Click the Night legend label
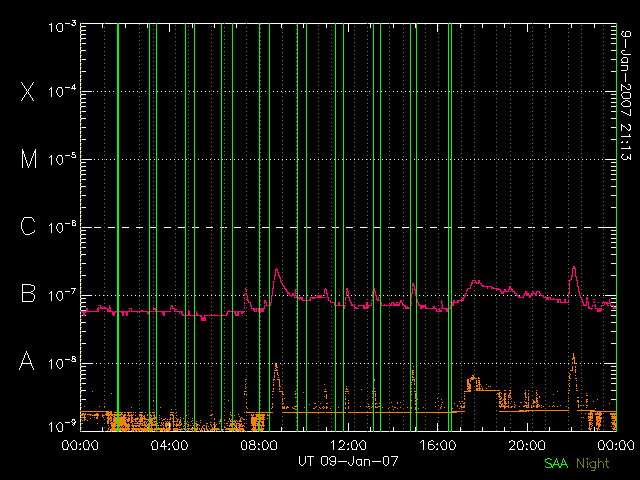This screenshot has width=640, height=480. click(593, 464)
